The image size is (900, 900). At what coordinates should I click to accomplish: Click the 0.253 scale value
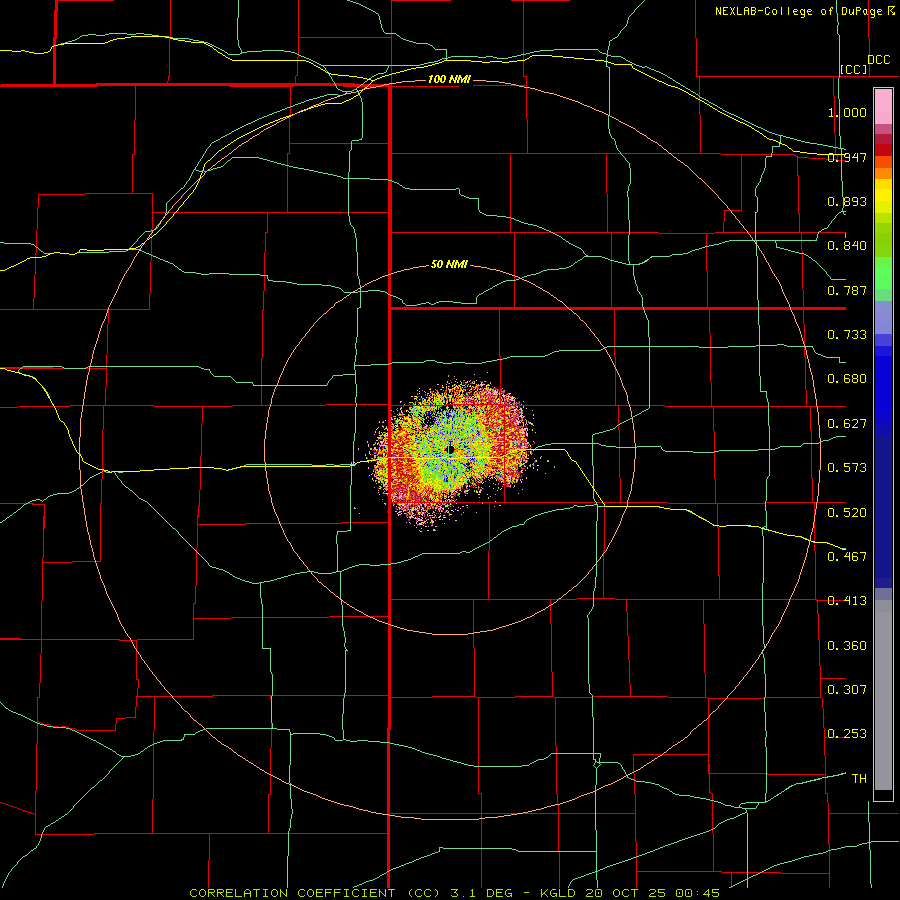pos(847,734)
